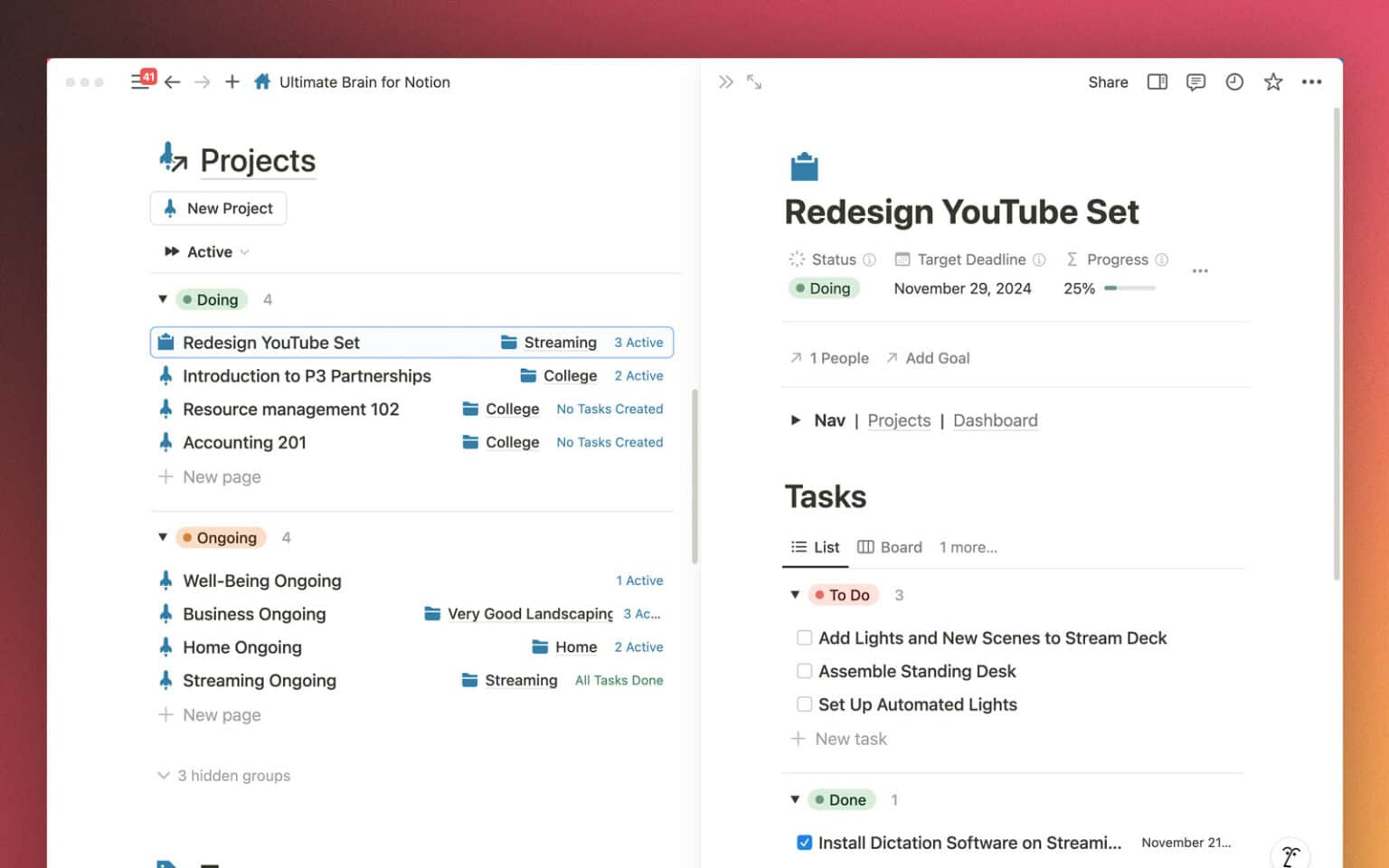The height and width of the screenshot is (868, 1389).
Task: Follow the Dashboard link in Nav
Action: tap(995, 420)
